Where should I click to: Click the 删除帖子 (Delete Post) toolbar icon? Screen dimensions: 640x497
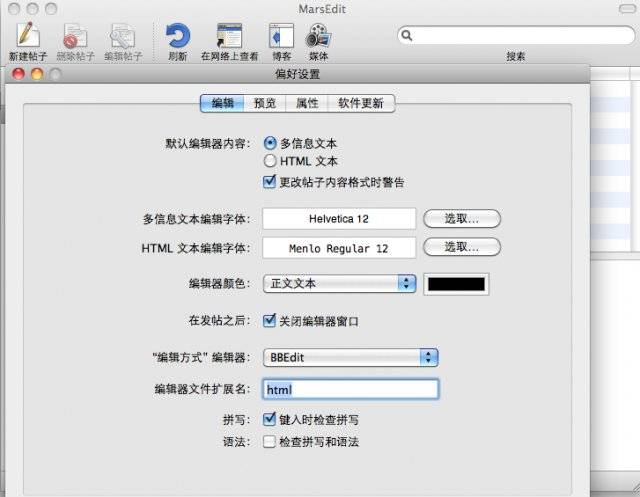click(x=75, y=36)
